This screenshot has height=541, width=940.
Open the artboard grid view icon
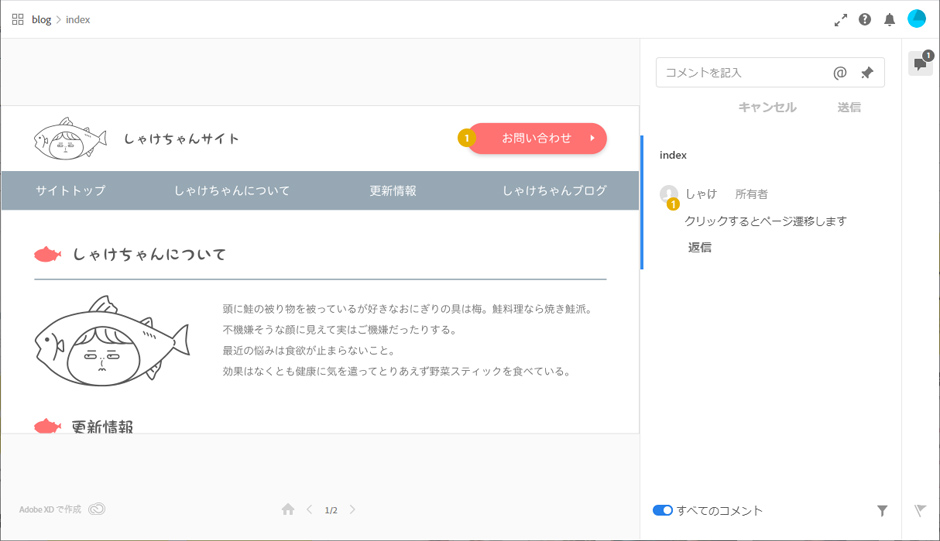18,19
